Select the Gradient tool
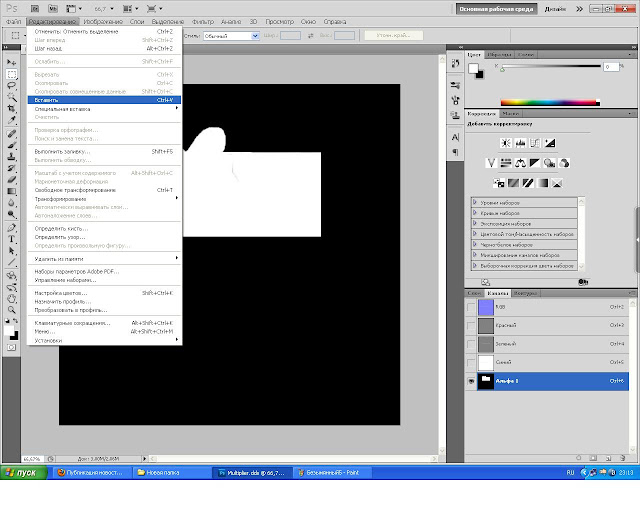The height and width of the screenshot is (512, 640). 11,191
